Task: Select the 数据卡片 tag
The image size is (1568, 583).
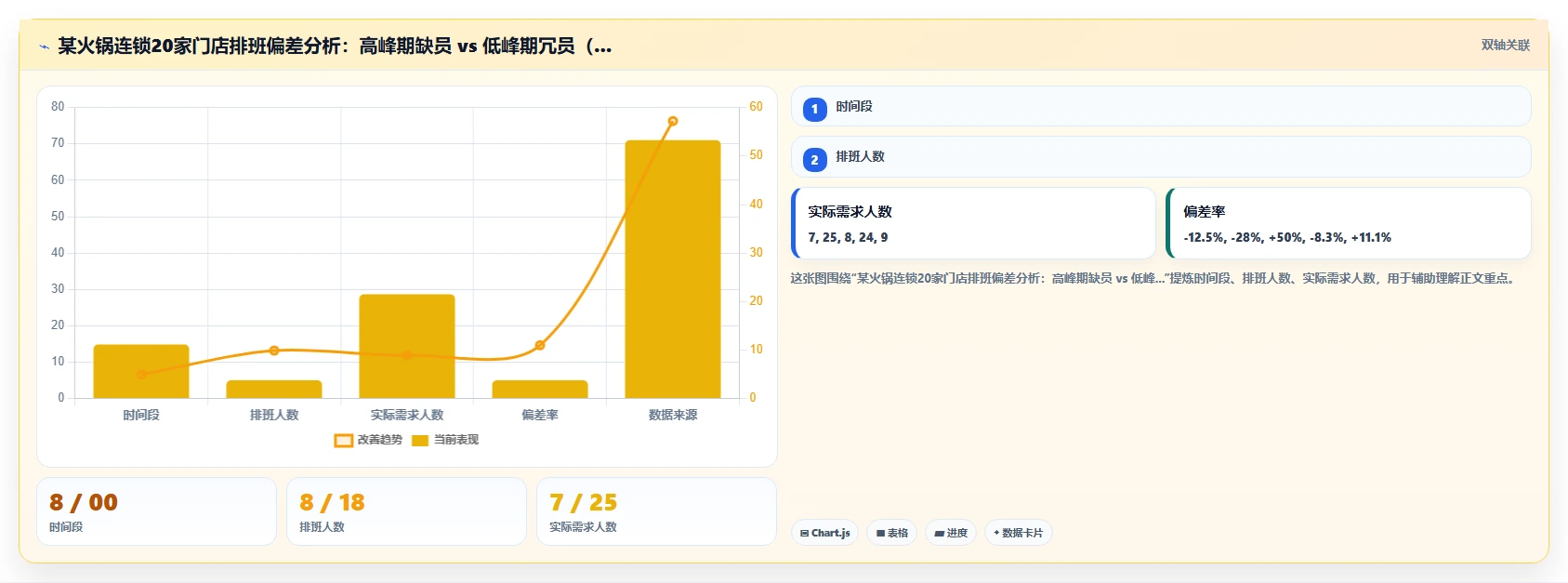Action: pos(1019,533)
